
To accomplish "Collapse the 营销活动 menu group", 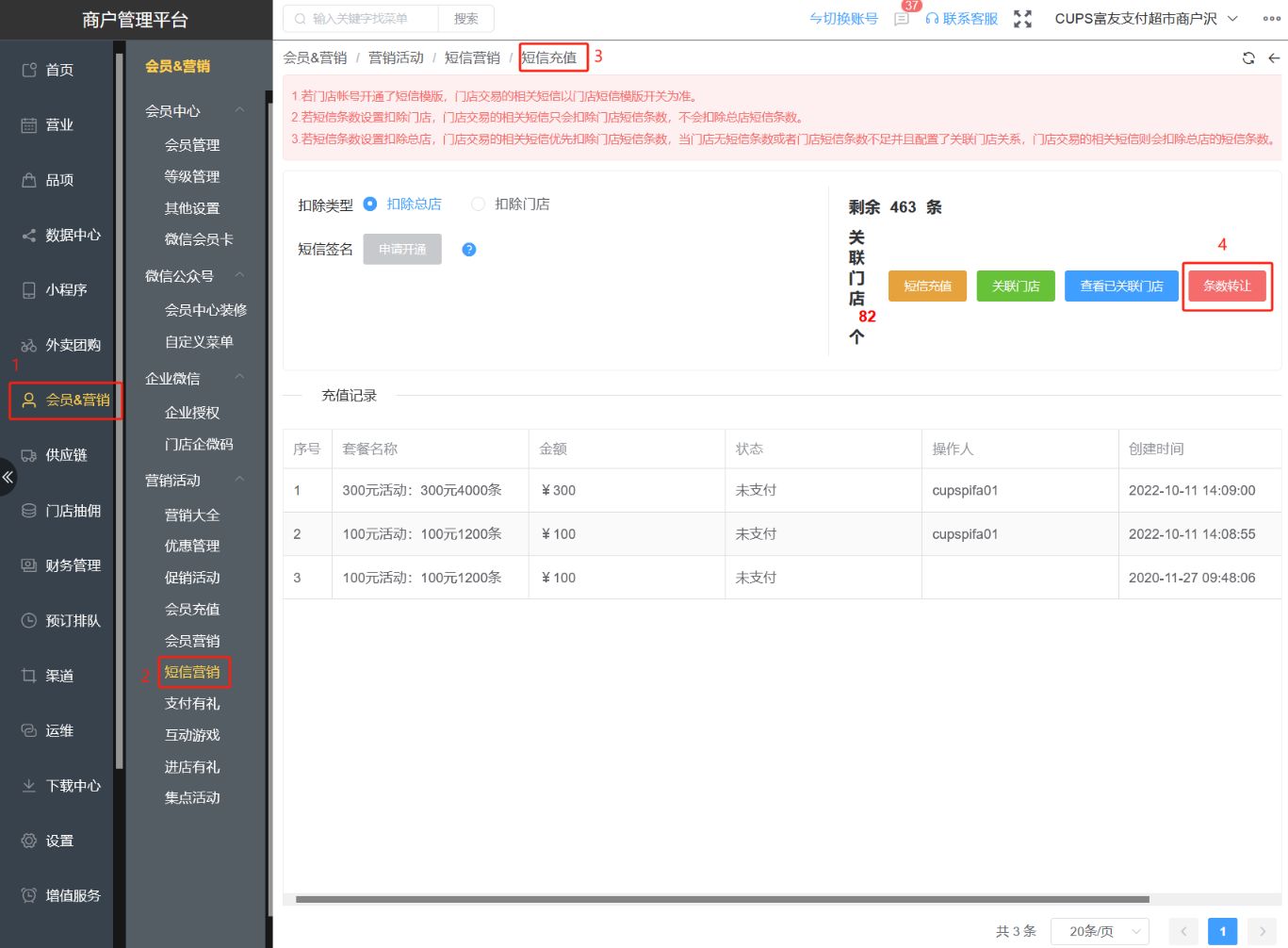I will pos(239,480).
